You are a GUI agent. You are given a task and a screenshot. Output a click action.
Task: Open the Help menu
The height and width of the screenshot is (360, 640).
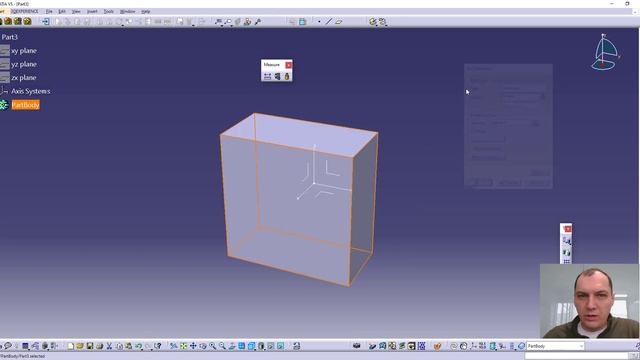click(146, 11)
